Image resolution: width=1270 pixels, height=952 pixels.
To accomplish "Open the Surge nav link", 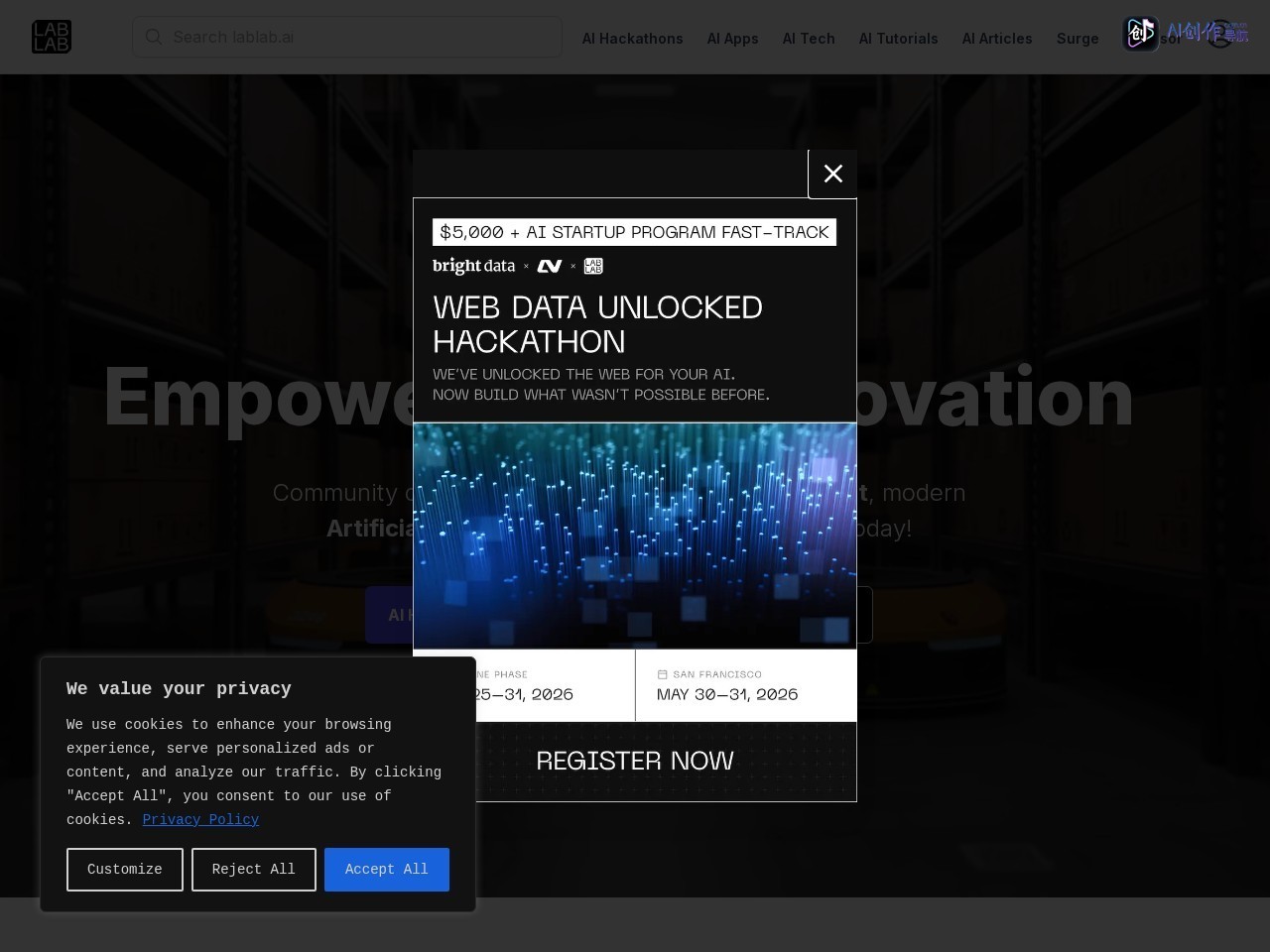I will pos(1078,39).
